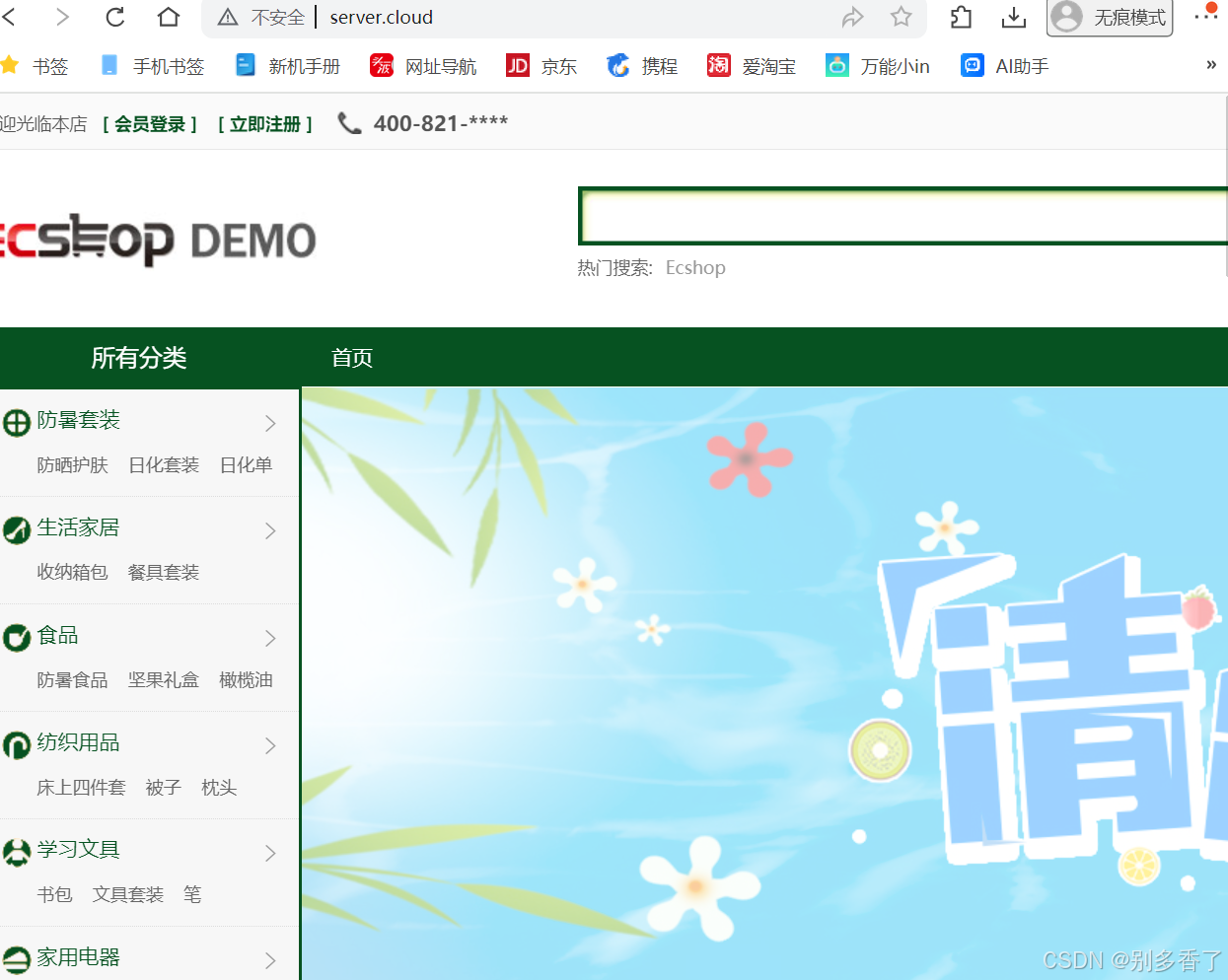The image size is (1228, 980).
Task: Click the browser back arrow
Action: (9, 17)
